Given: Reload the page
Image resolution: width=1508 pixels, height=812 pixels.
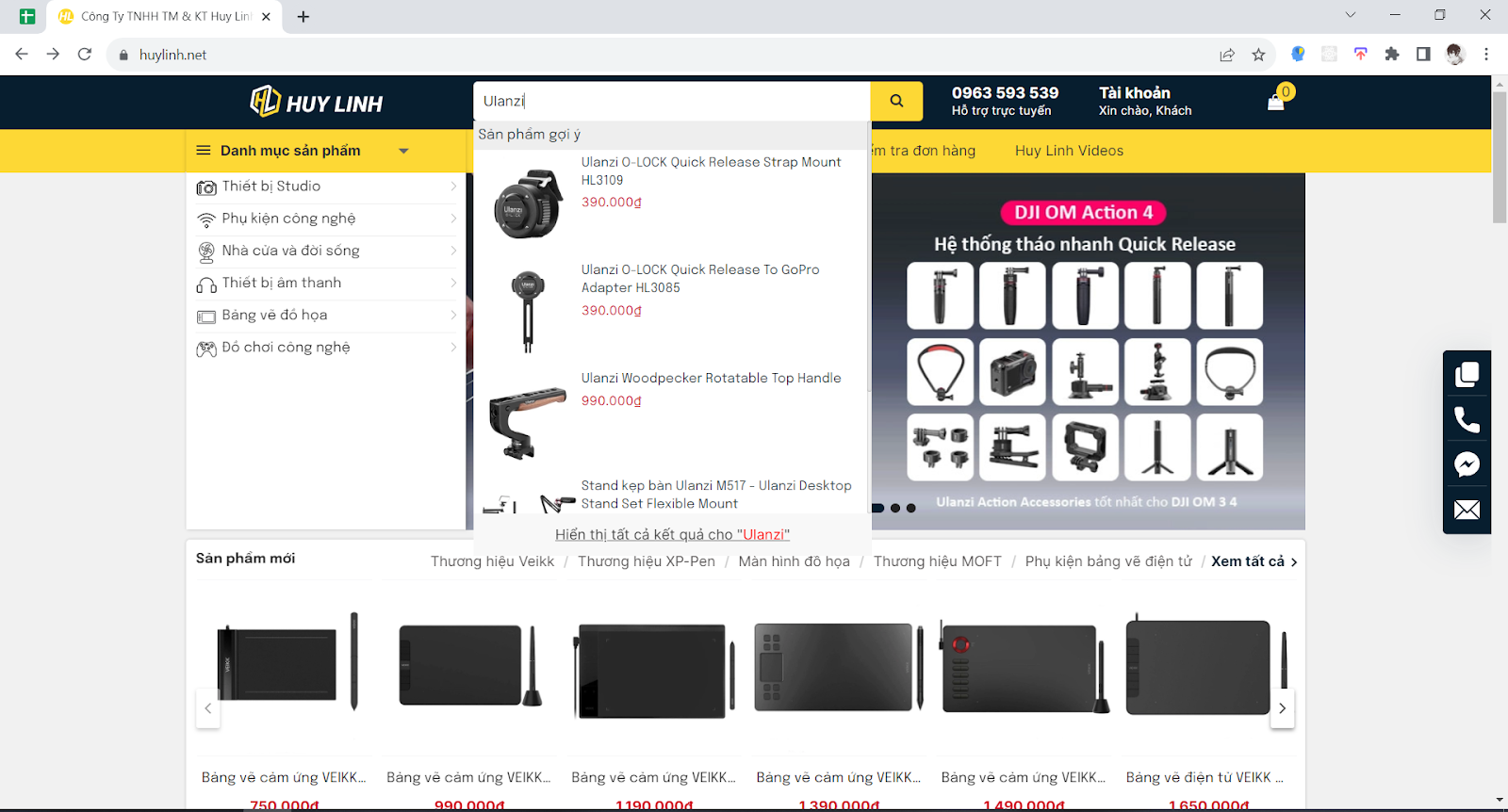Looking at the screenshot, I should click(85, 55).
